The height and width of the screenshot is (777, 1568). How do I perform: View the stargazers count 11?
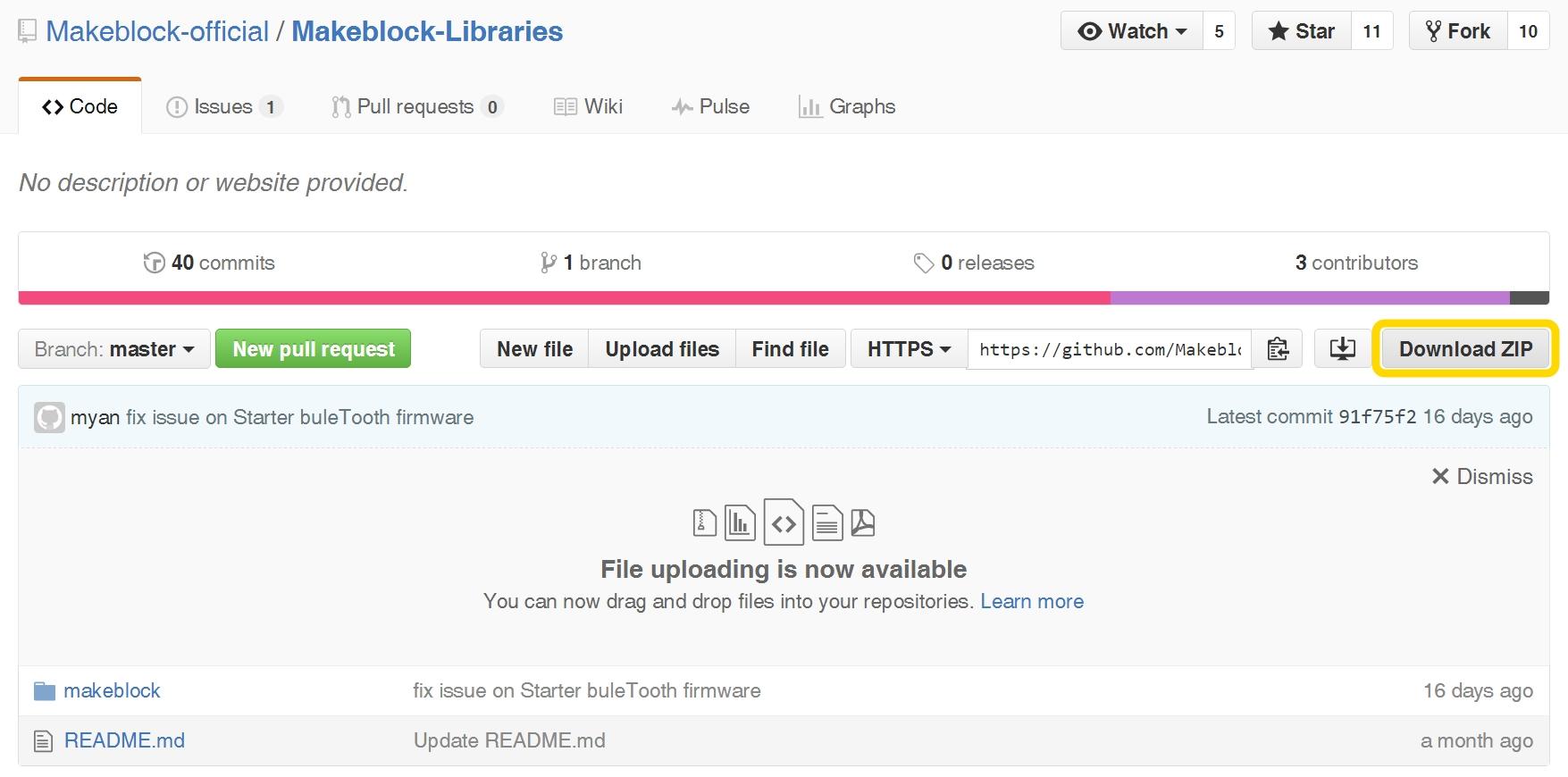pos(1371,31)
